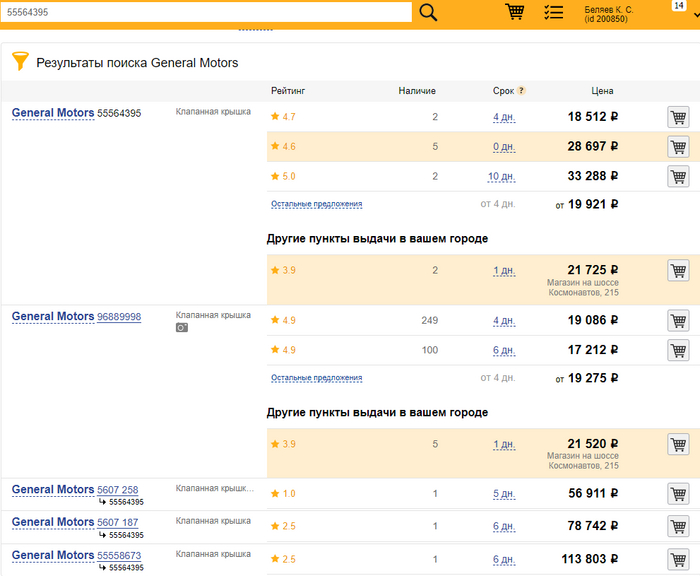Add the 17 212 ₽ offer to cart
Viewport: 700px width, 576px height.
pos(678,350)
